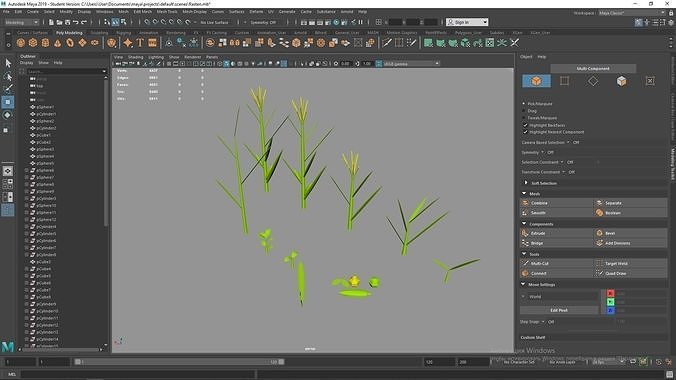676x380 pixels.
Task: Collapse the Mesh section in Modeling Toolkit
Action: click(x=524, y=194)
